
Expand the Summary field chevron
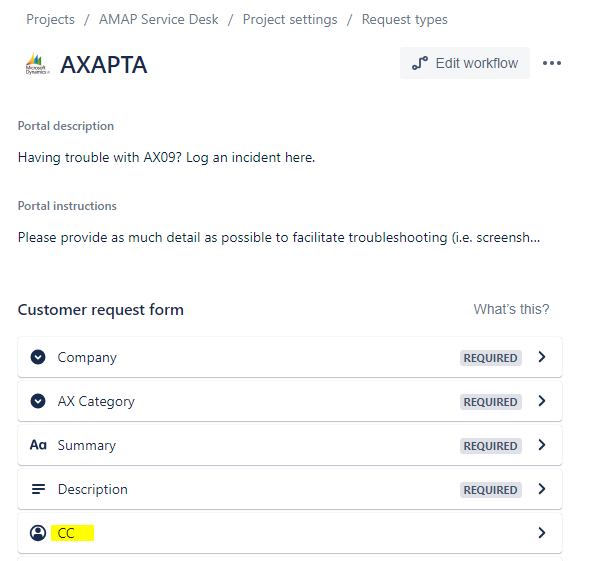coord(542,445)
